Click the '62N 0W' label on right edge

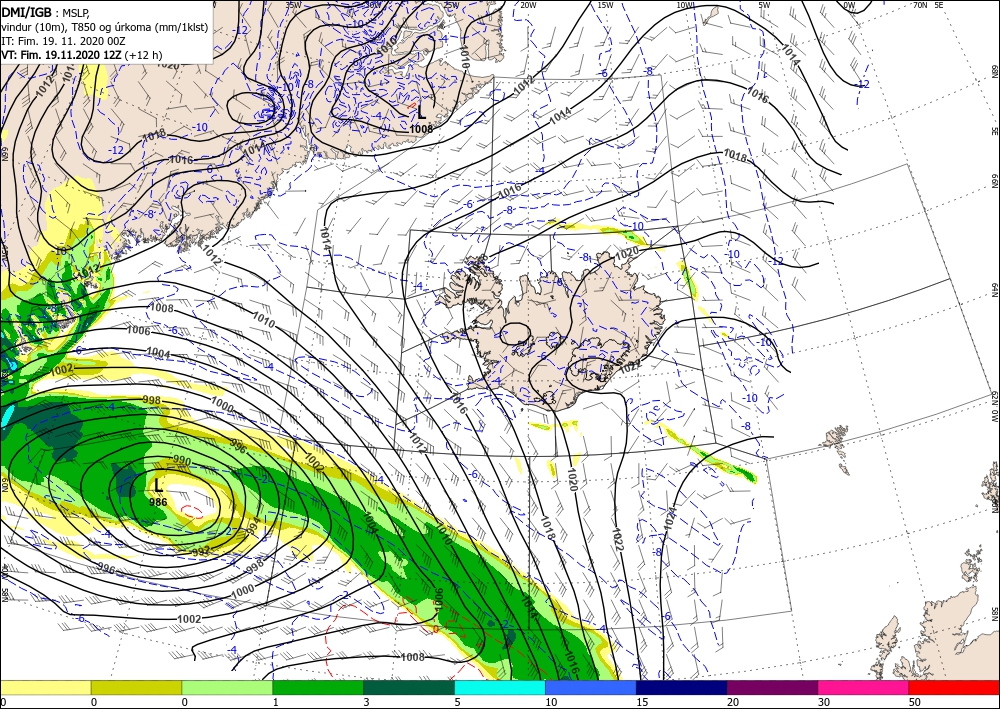994,407
